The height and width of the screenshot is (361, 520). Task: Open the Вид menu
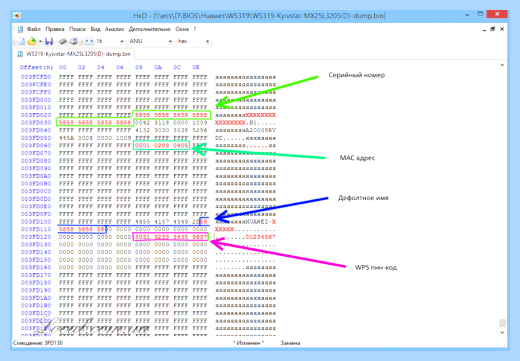(95, 29)
